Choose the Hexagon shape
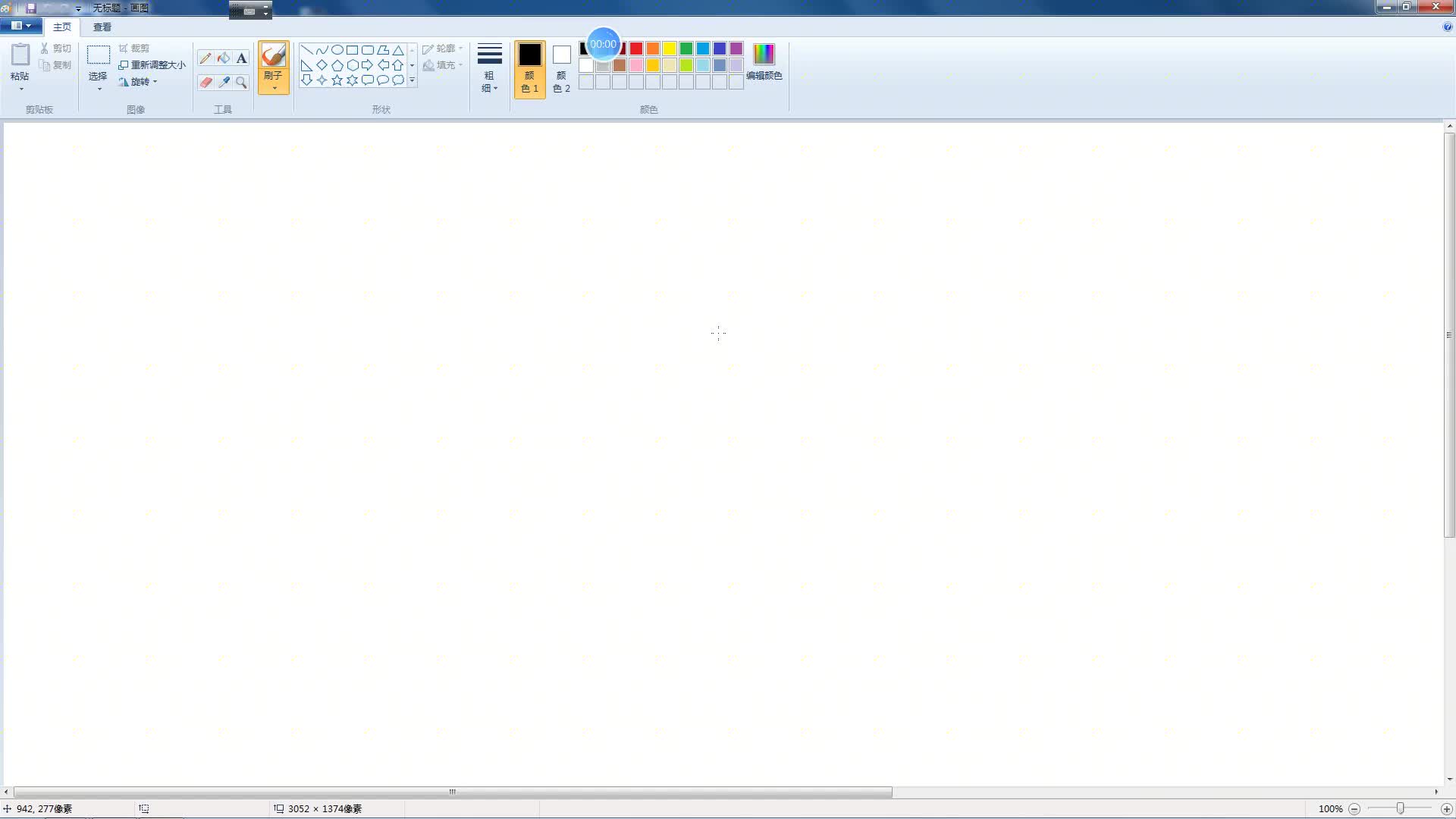The image size is (1456, 819). point(353,65)
